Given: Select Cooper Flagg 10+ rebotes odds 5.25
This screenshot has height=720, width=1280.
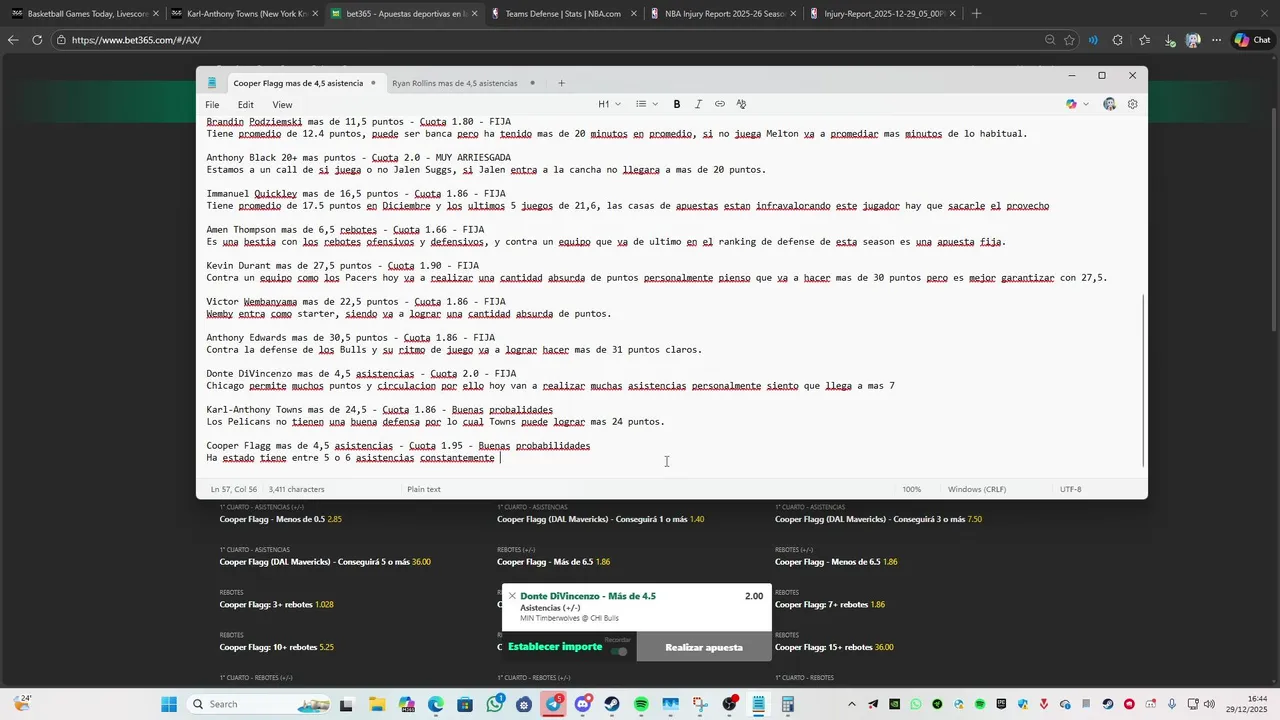Looking at the screenshot, I should [277, 647].
